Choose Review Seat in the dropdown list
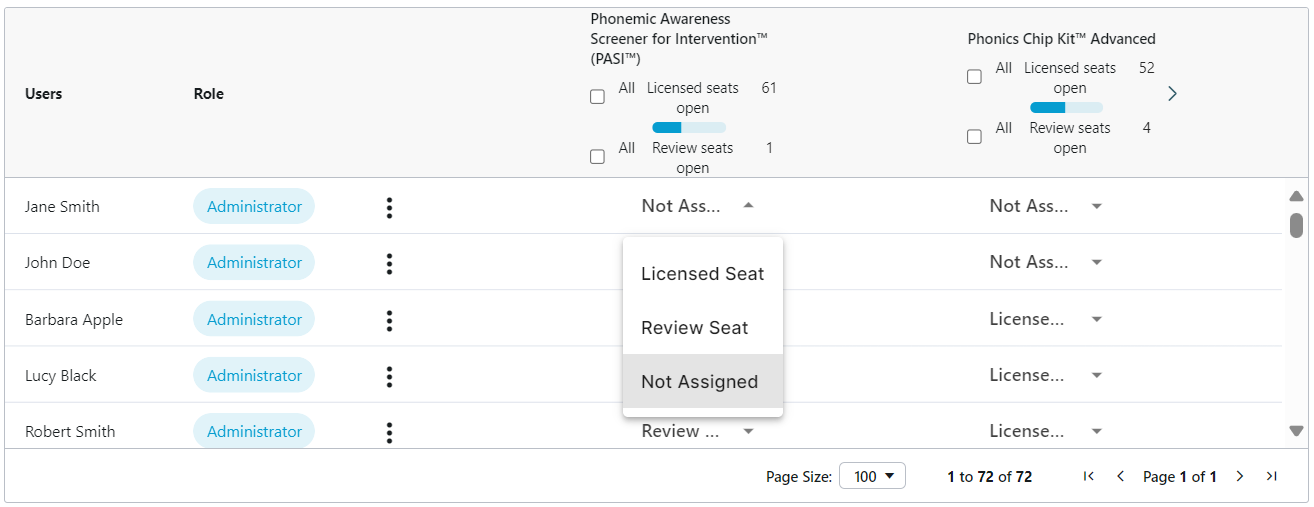 tap(694, 328)
